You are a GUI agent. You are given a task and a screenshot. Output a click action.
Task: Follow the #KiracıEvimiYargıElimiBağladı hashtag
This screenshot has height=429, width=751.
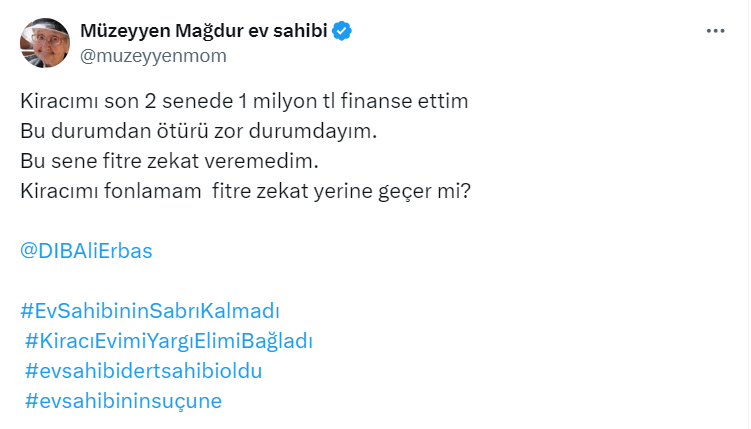169,341
